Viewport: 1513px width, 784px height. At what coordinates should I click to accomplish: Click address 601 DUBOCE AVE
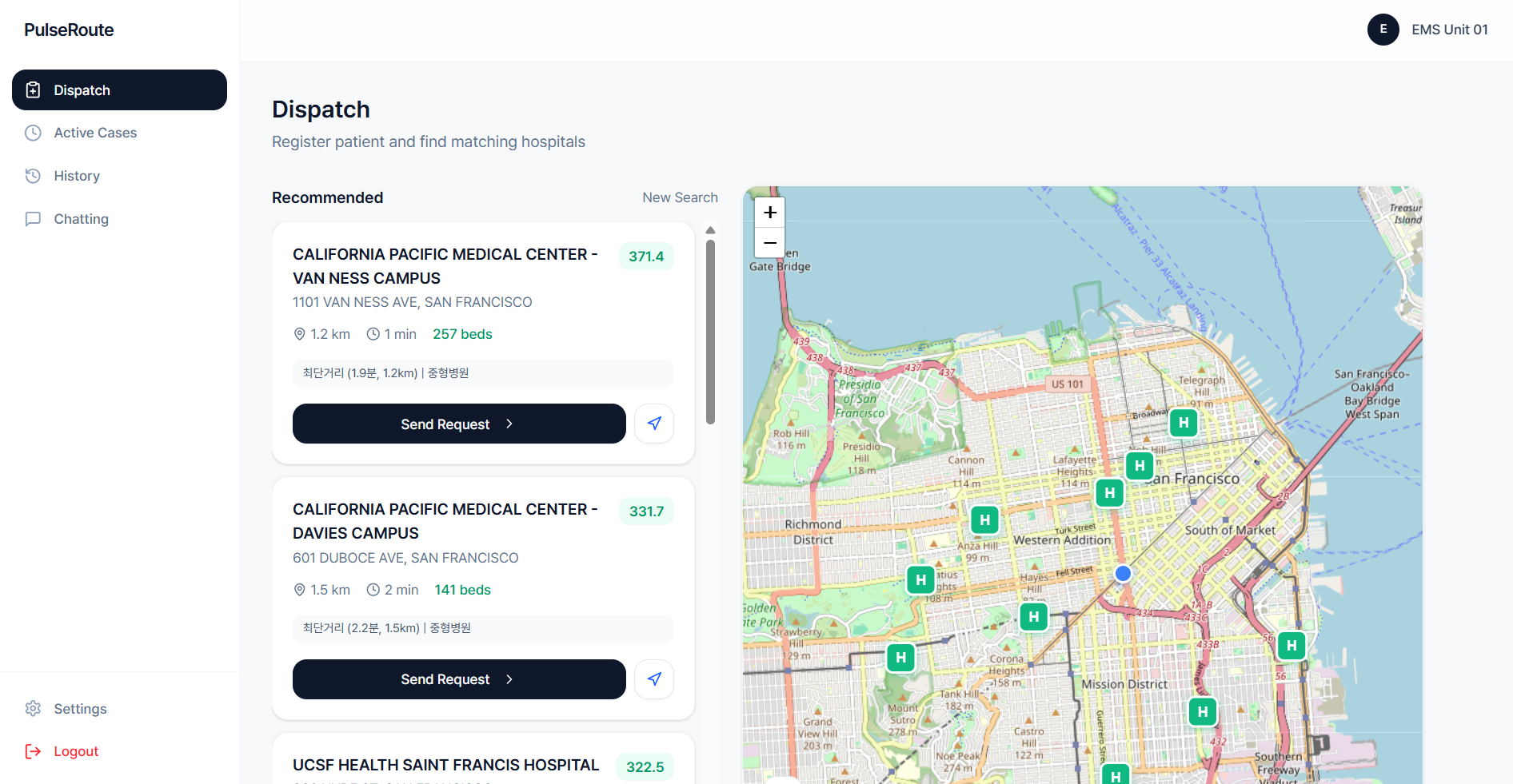(x=405, y=558)
